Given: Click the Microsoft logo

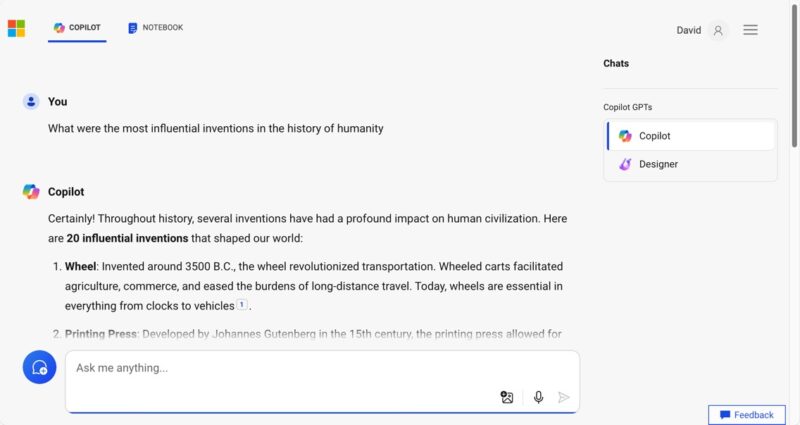Looking at the screenshot, I should tap(16, 28).
